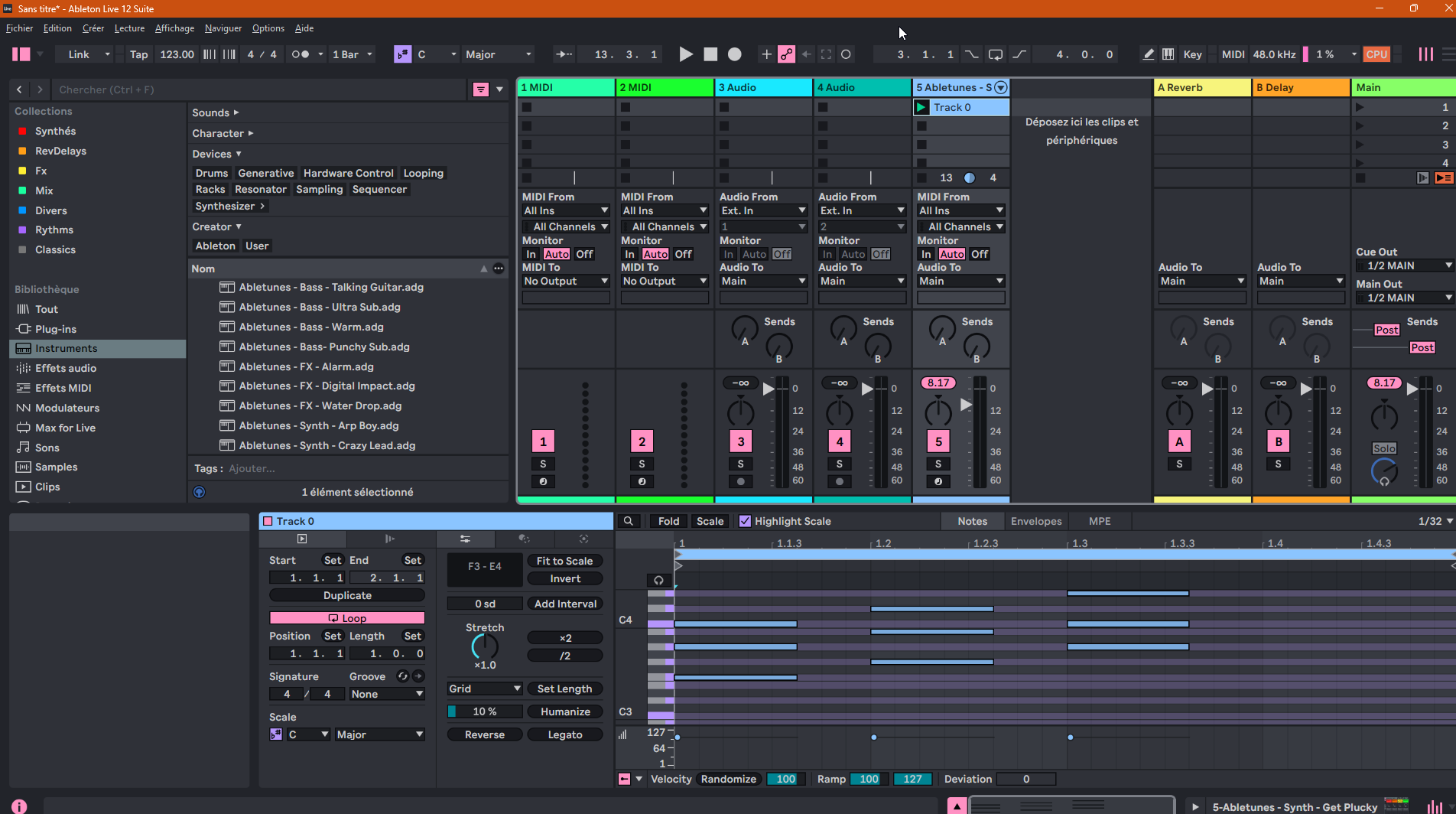Click the browser back arrow
This screenshot has height=814, width=1456.
[20, 90]
